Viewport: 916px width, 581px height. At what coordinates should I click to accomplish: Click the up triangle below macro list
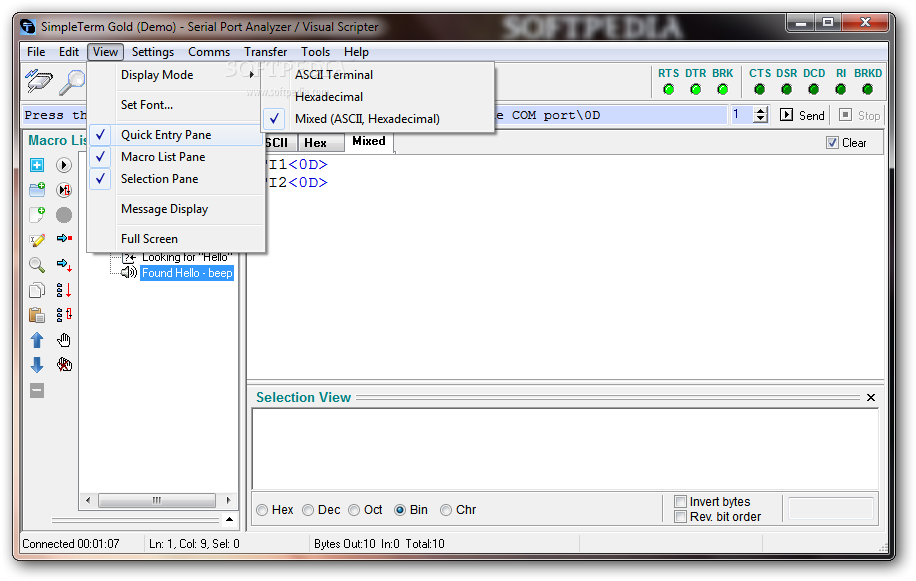[x=230, y=519]
